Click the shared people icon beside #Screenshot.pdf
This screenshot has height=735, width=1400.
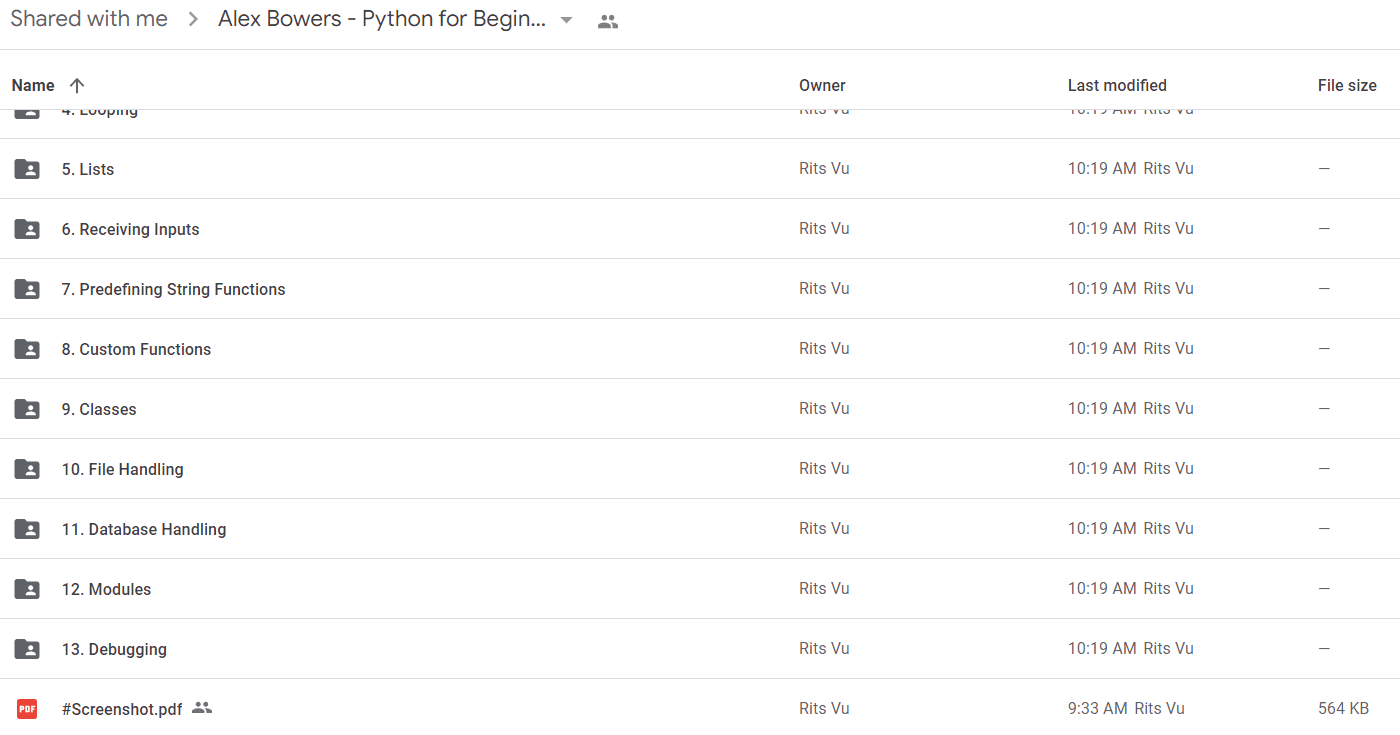point(202,708)
